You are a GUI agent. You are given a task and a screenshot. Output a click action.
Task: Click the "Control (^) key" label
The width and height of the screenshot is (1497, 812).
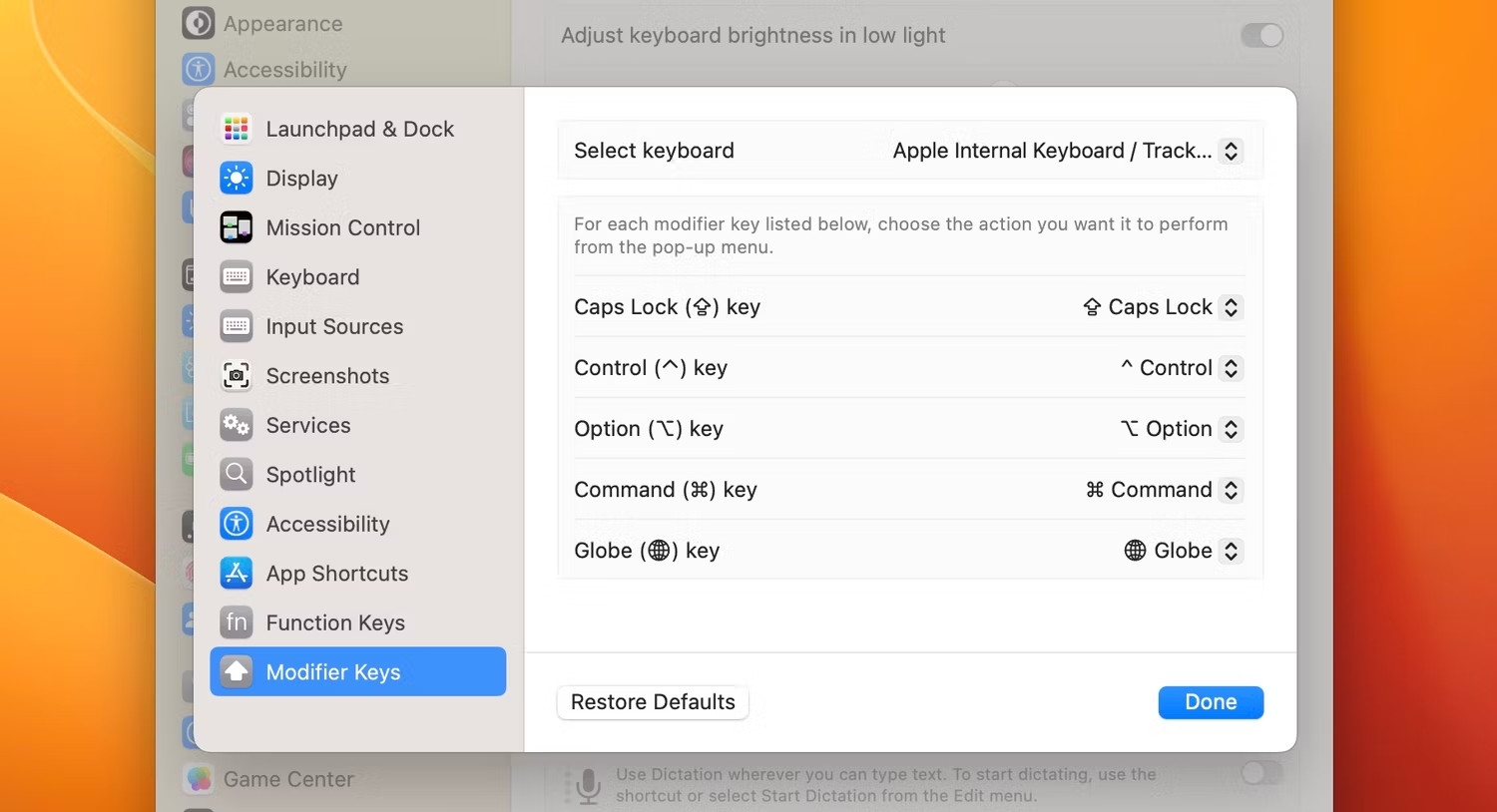pos(651,368)
